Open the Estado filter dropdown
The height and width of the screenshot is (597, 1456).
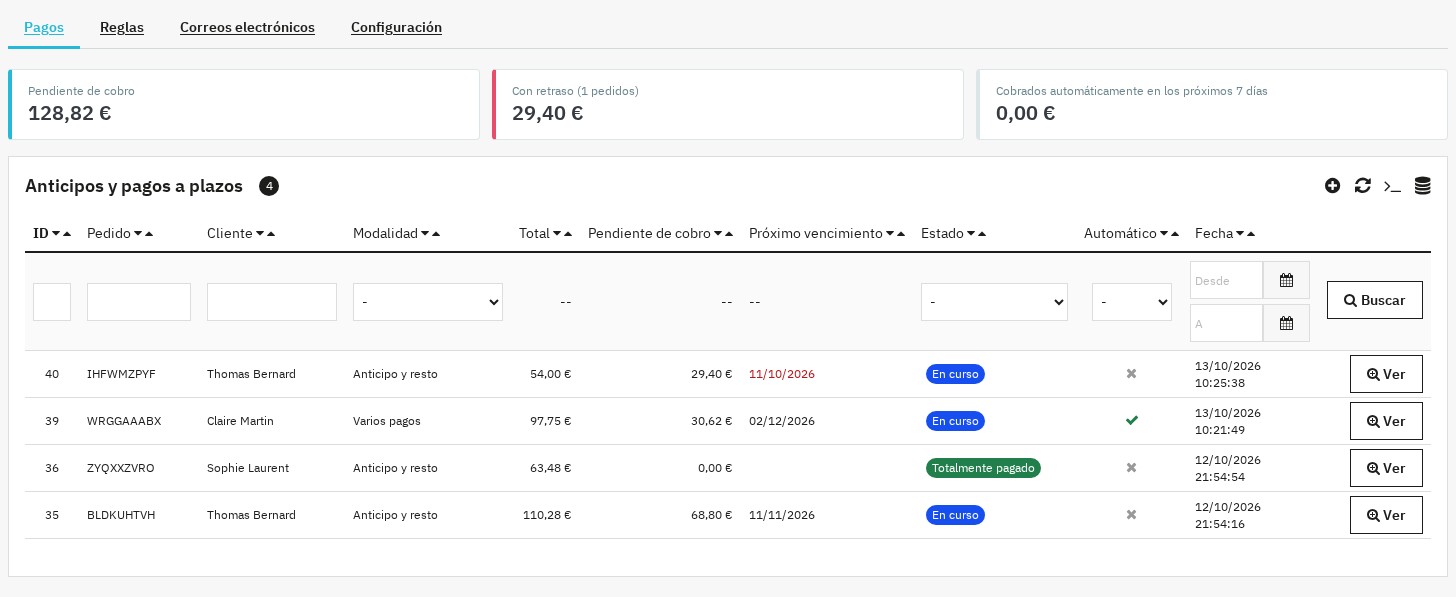pyautogui.click(x=994, y=302)
